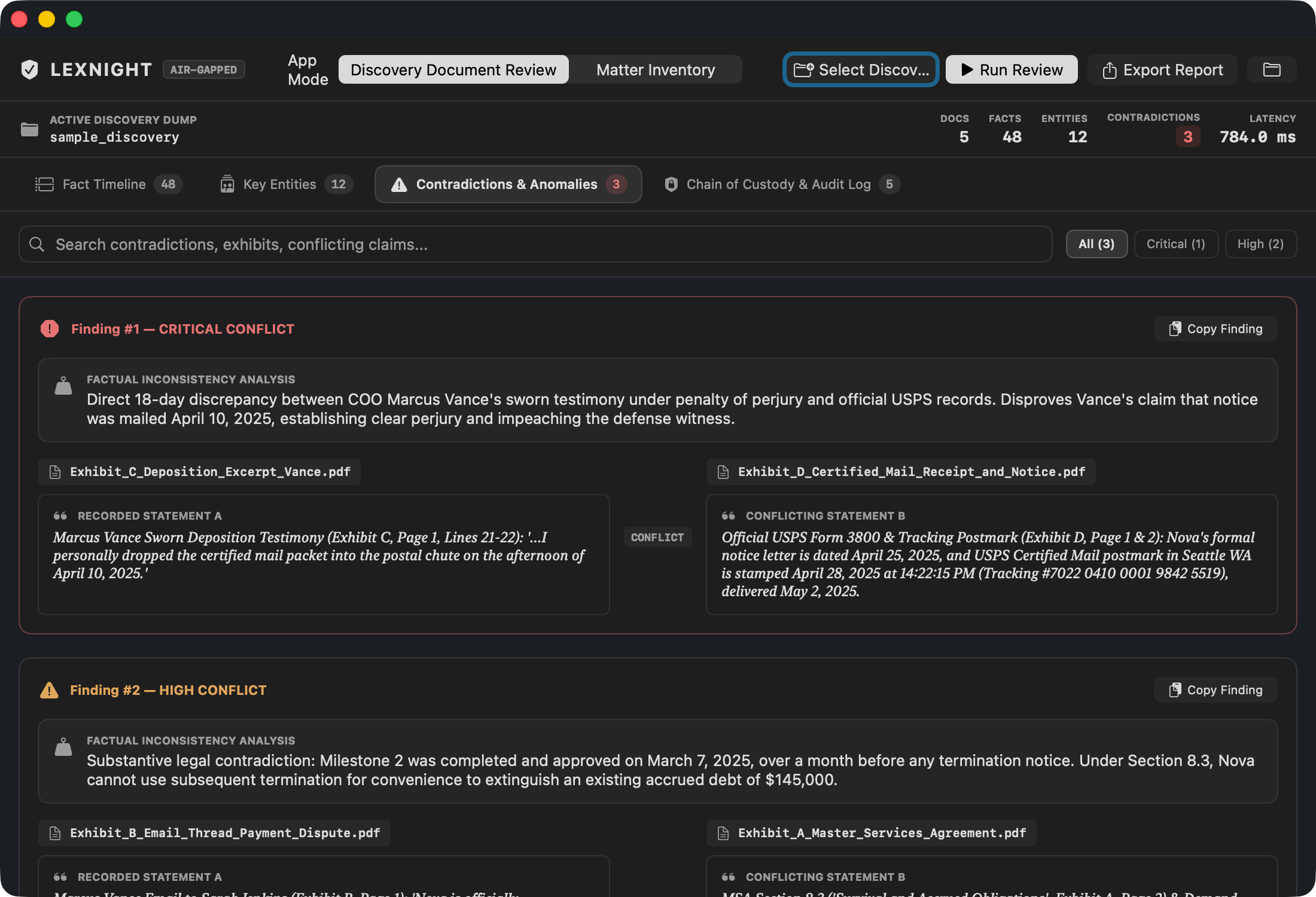Copy Finding #2 using Copy Finding
Viewport: 1316px width, 897px height.
(x=1216, y=690)
